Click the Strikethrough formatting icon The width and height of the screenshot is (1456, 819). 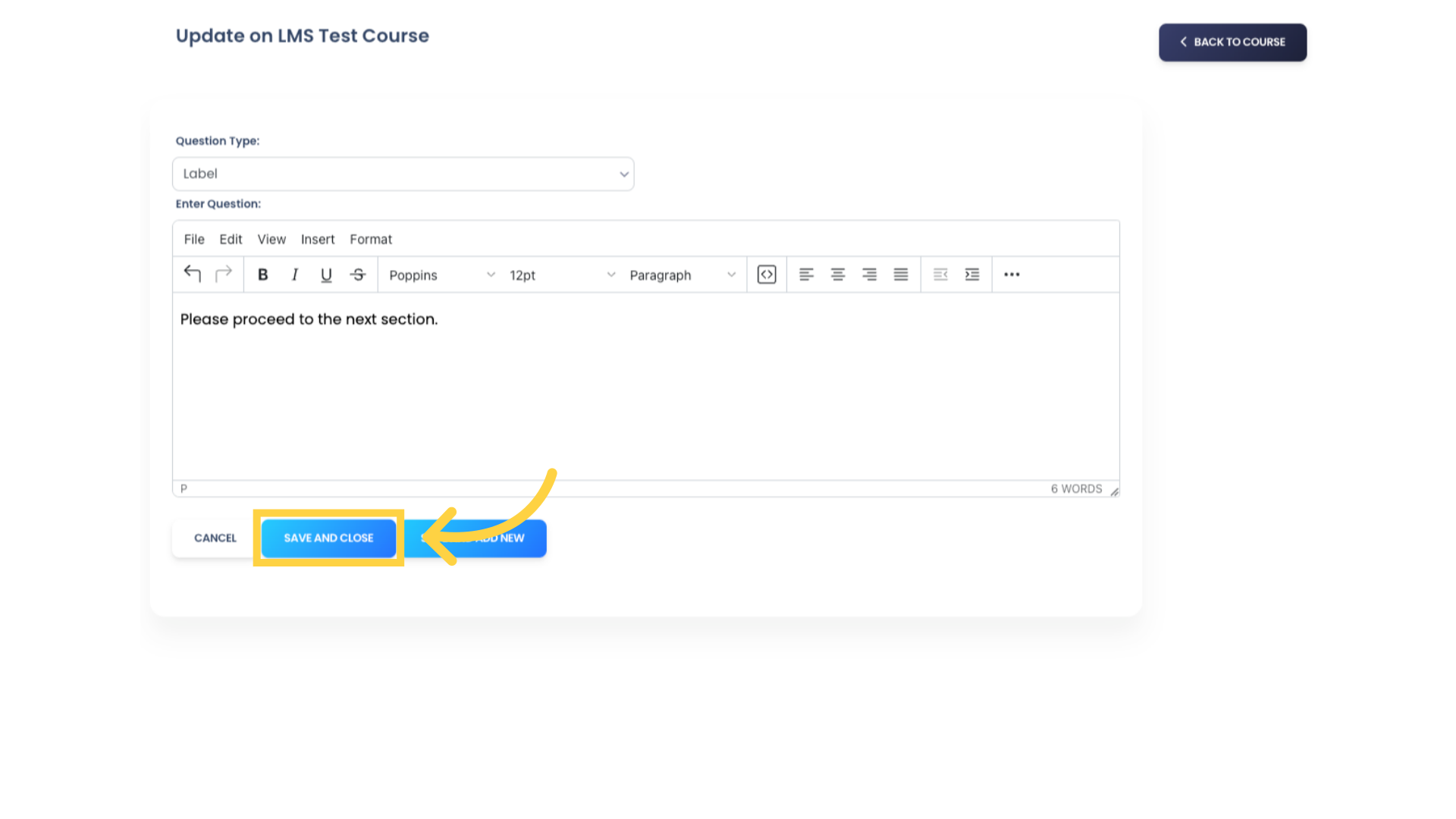pyautogui.click(x=357, y=275)
